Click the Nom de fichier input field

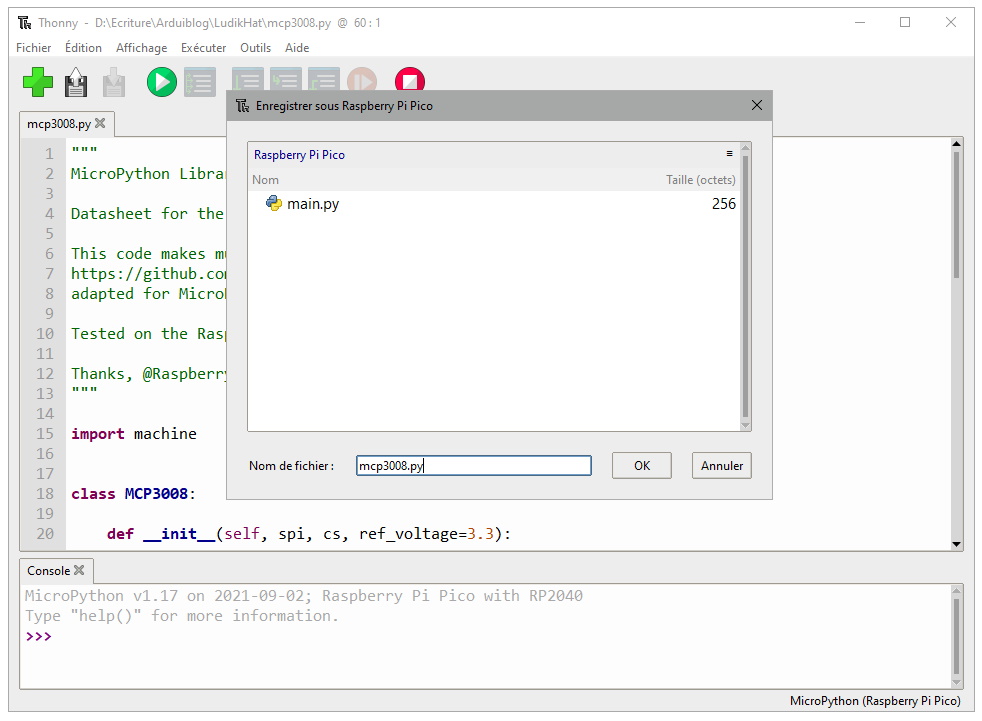pyautogui.click(x=473, y=466)
